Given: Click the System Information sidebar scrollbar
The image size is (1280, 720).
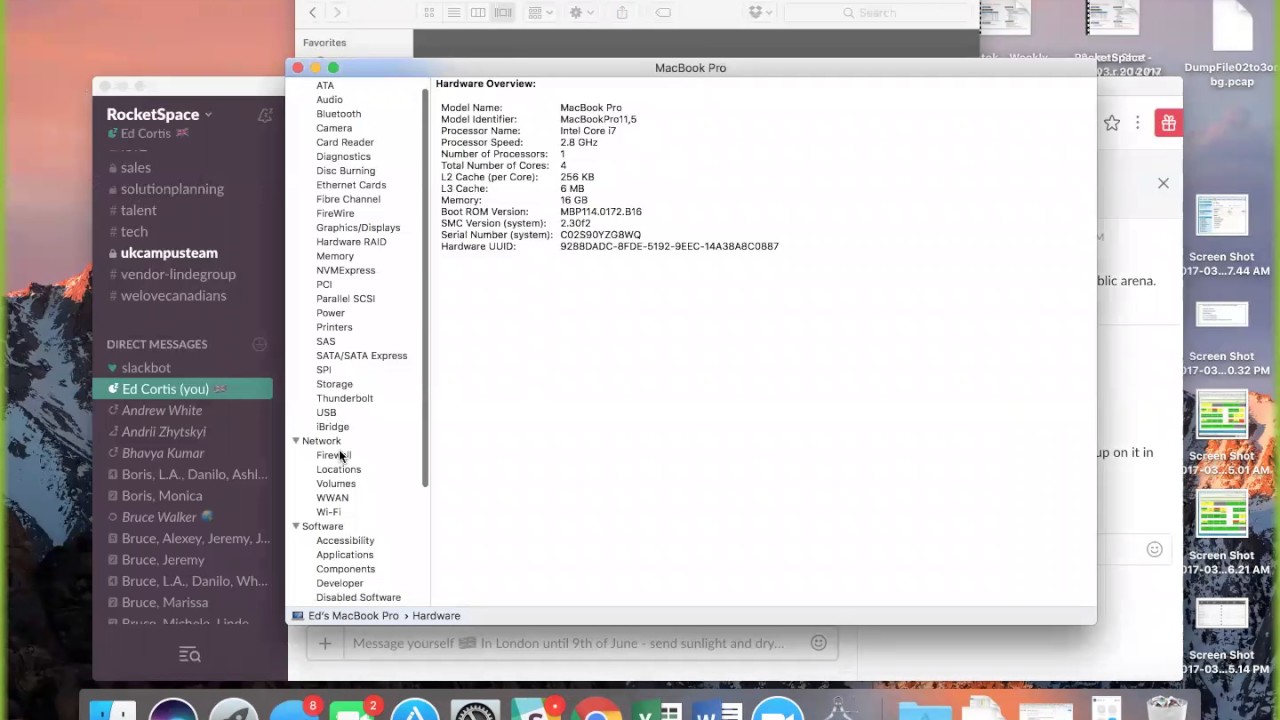Looking at the screenshot, I should pos(425,288).
